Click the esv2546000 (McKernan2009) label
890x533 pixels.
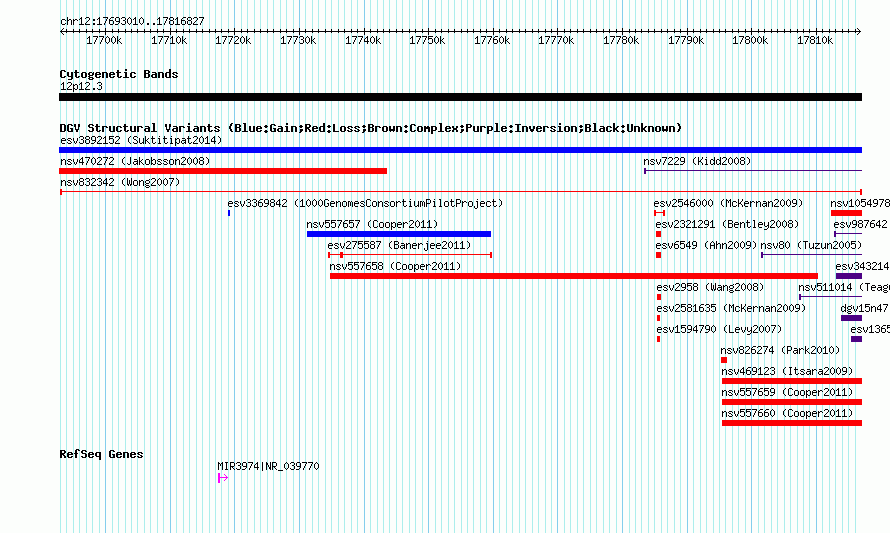pos(728,203)
